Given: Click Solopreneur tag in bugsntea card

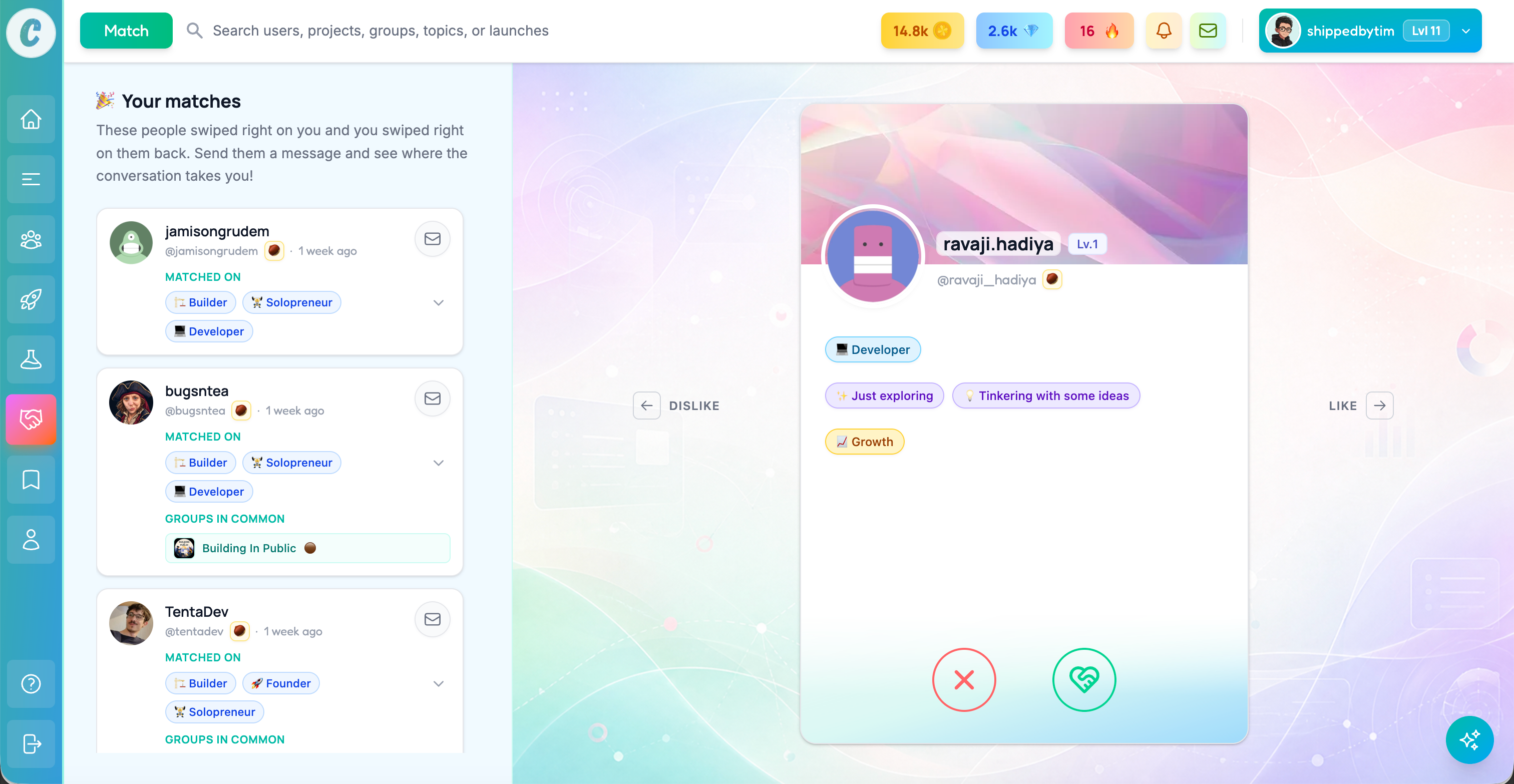Looking at the screenshot, I should pyautogui.click(x=291, y=463).
